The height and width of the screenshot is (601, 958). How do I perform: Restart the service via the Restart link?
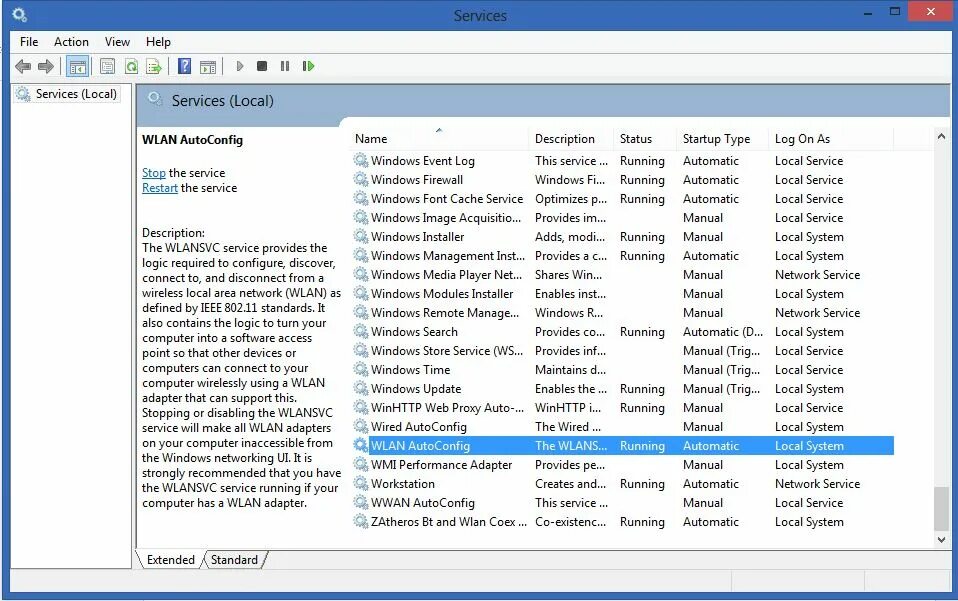click(x=159, y=187)
